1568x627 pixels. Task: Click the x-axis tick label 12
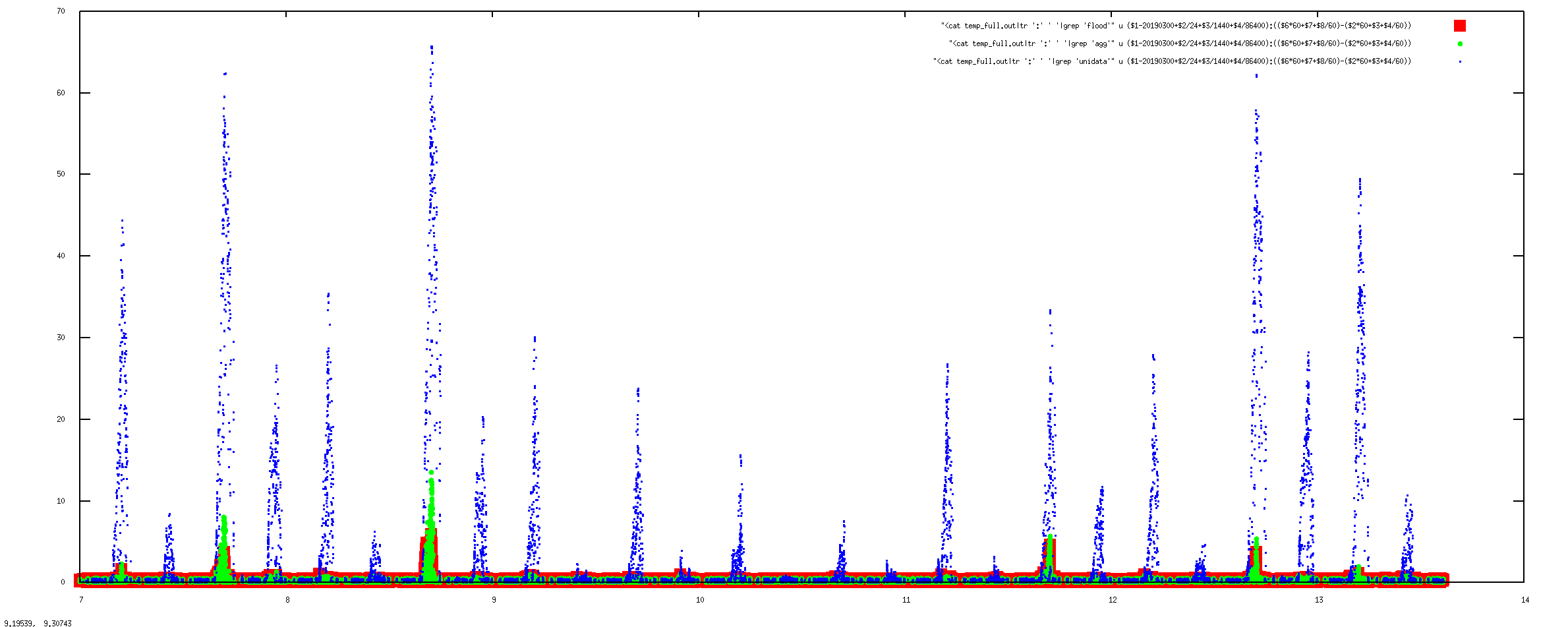1113,599
